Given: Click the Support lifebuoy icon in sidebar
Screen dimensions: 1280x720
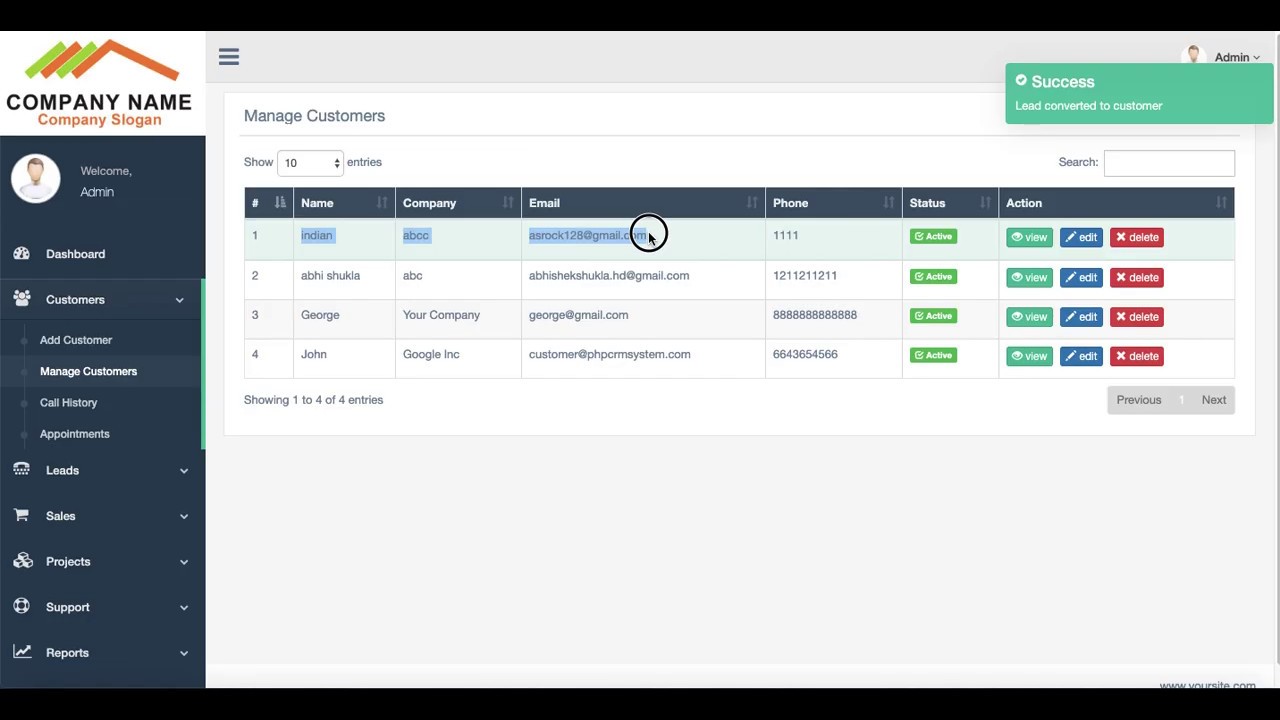Looking at the screenshot, I should point(21,607).
